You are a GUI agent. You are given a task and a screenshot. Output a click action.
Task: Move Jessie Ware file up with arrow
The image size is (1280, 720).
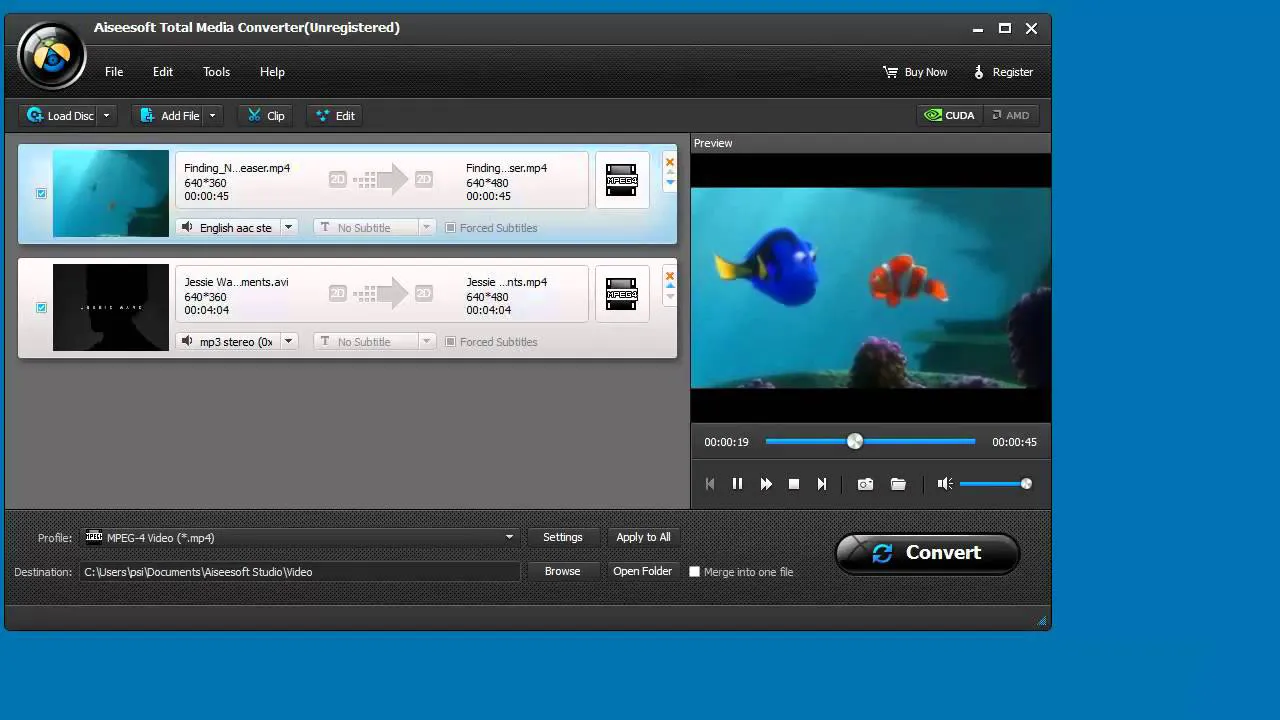670,286
